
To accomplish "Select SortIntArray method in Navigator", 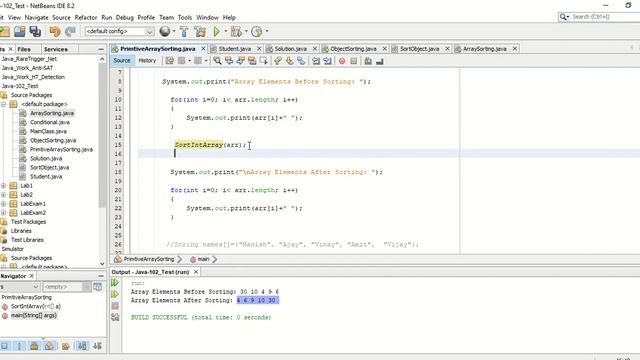I will point(36,306).
